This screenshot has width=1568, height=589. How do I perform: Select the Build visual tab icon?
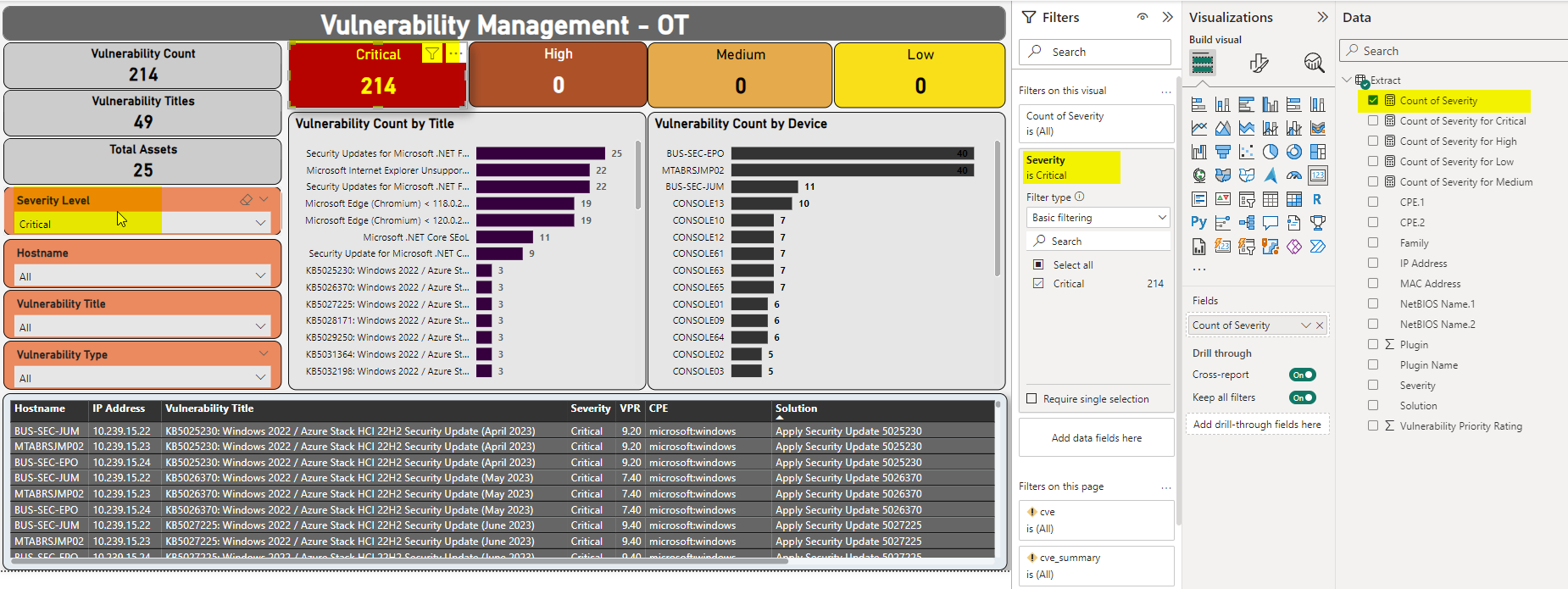click(1202, 63)
